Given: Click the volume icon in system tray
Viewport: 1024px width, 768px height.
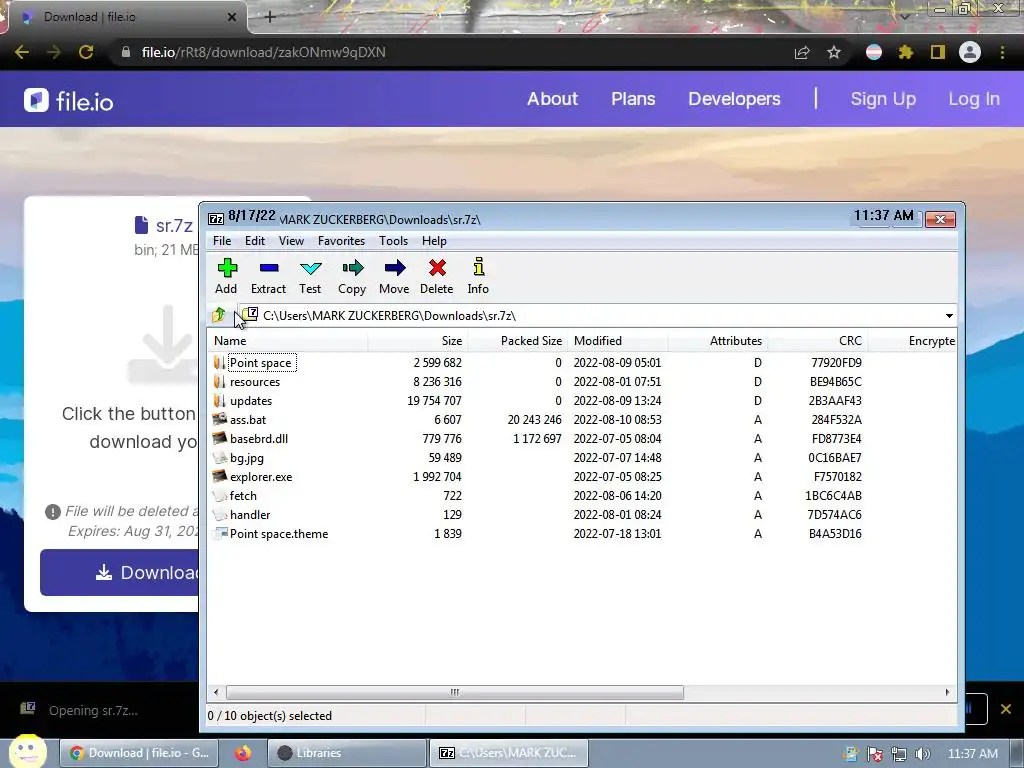Looking at the screenshot, I should pyautogui.click(x=922, y=754).
